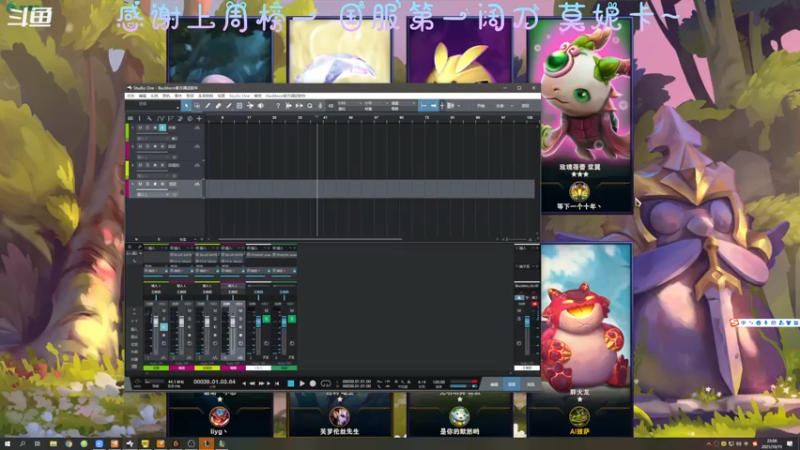Screen dimensions: 800x450
Task: Open the tool-mode dropdown left of Arrow tool
Action: (178, 107)
